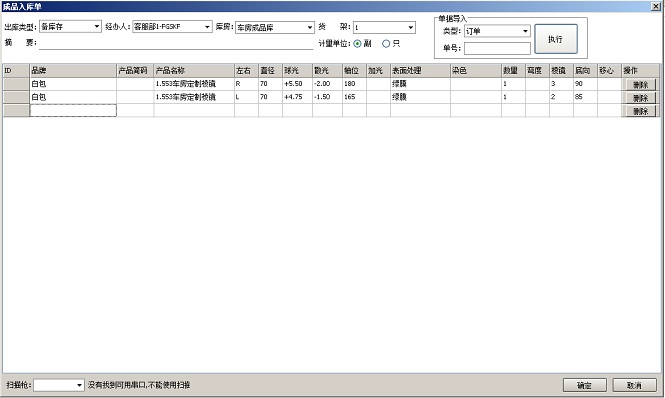The image size is (665, 398).
Task: Expand the 货架 dropdown
Action: tap(411, 28)
